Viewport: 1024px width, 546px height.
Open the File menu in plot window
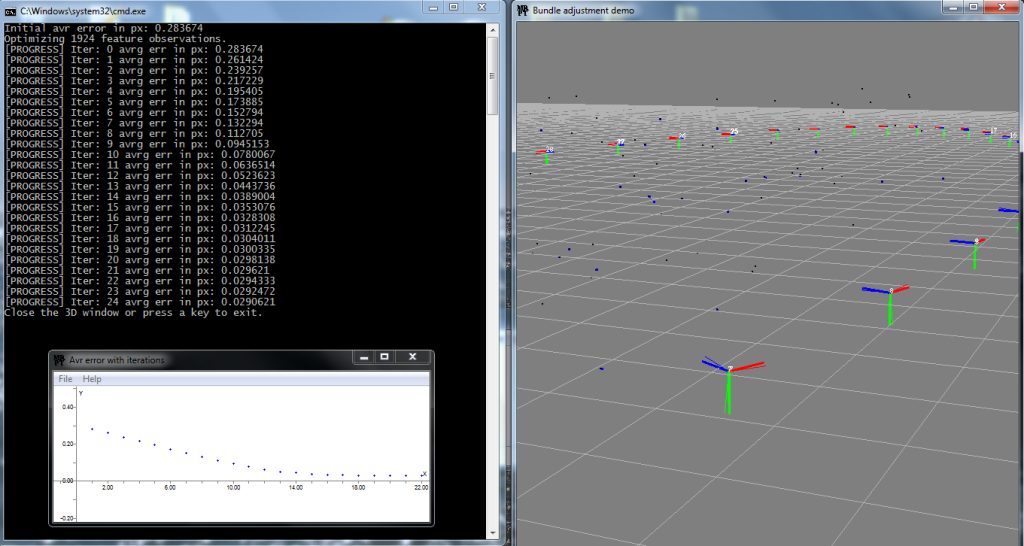tap(65, 379)
